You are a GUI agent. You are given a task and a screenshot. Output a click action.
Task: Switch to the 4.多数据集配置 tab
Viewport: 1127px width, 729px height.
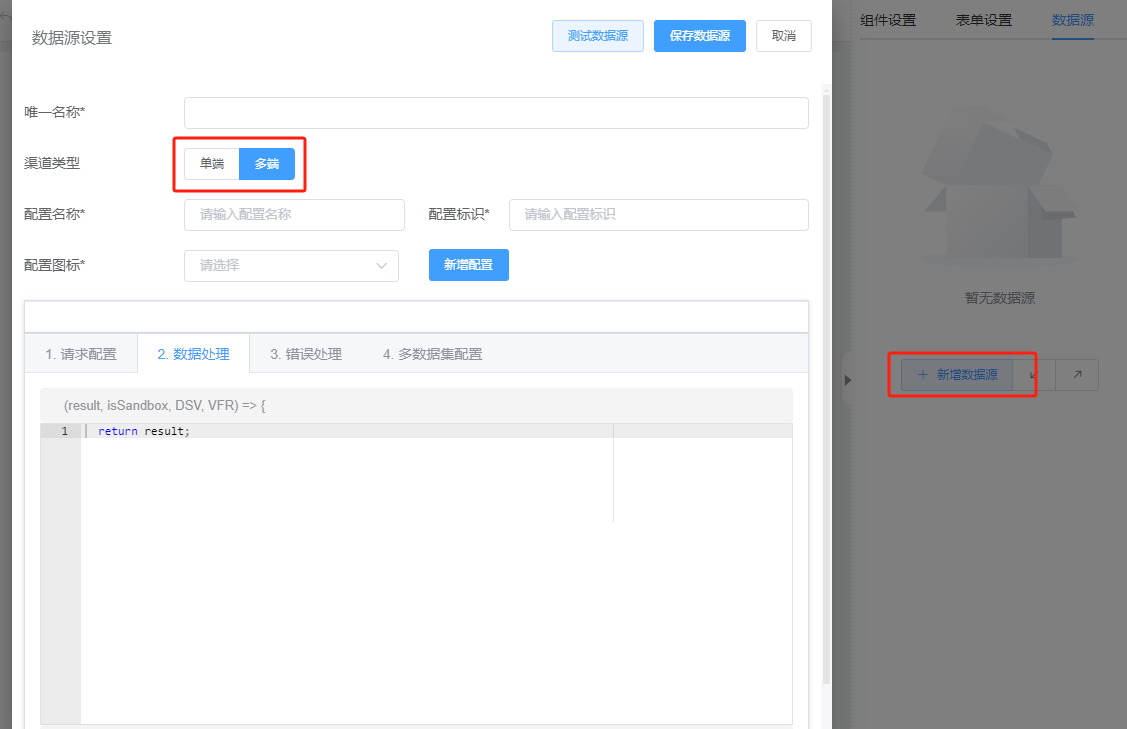432,353
